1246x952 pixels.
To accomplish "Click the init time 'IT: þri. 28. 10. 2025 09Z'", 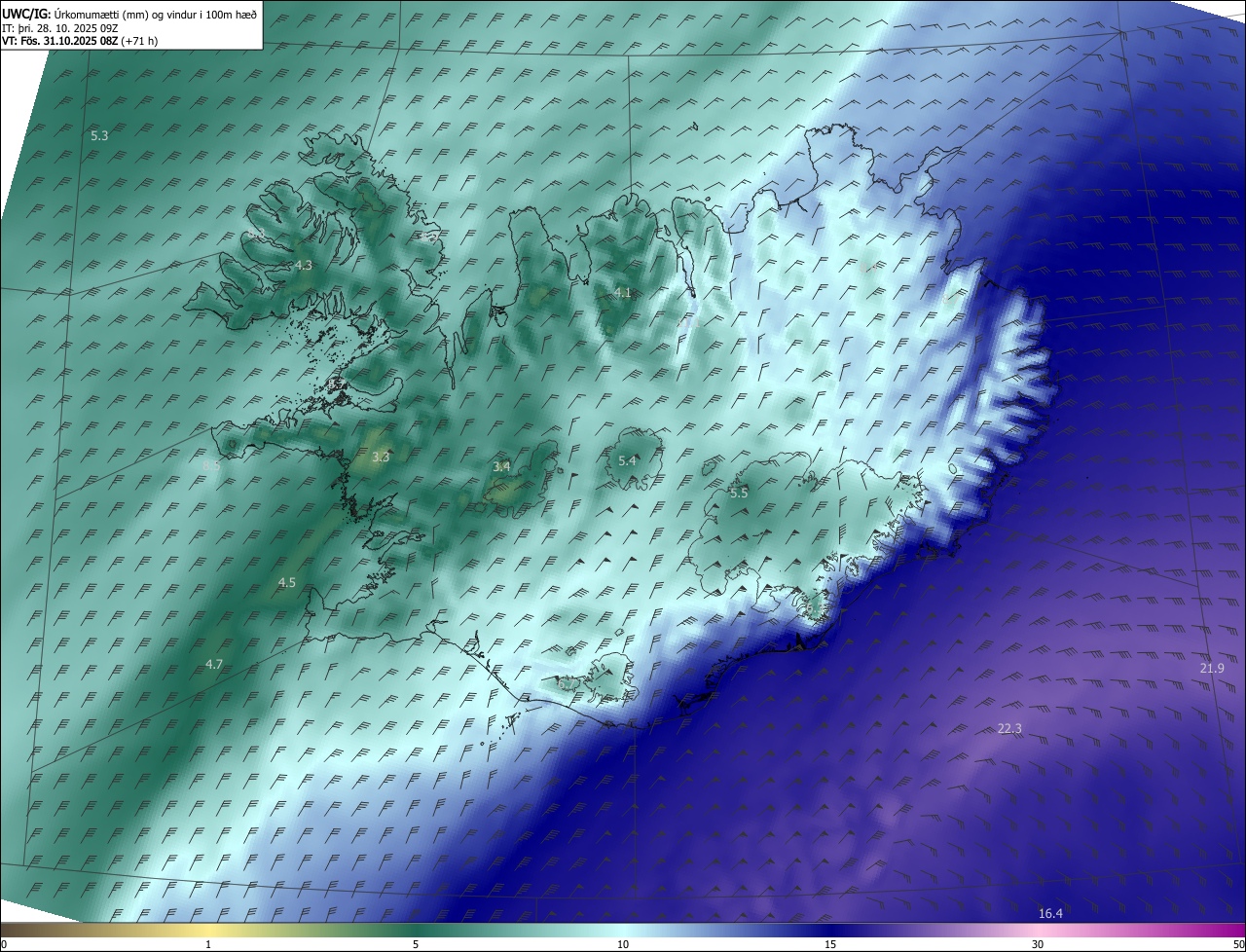I will click(x=60, y=27).
